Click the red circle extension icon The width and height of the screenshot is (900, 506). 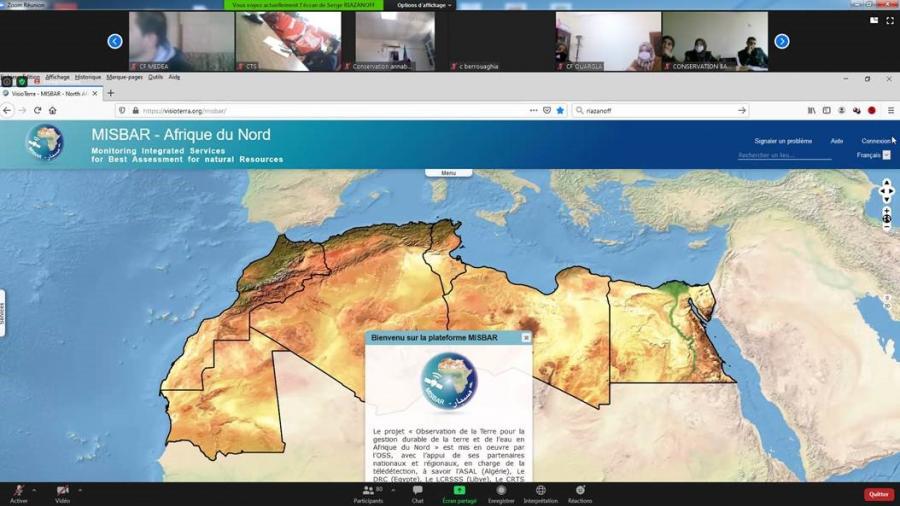(x=872, y=110)
